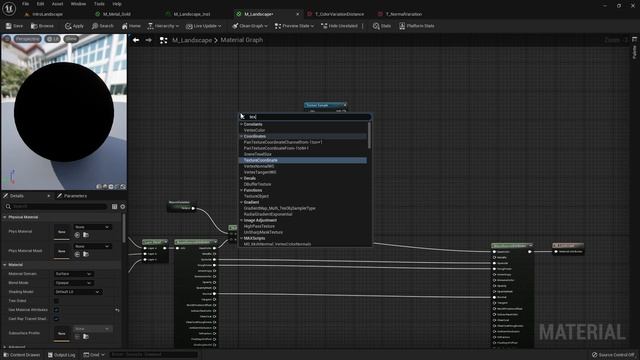Open Phys Material None dropdown
This screenshot has height=360, width=640.
tap(92, 227)
